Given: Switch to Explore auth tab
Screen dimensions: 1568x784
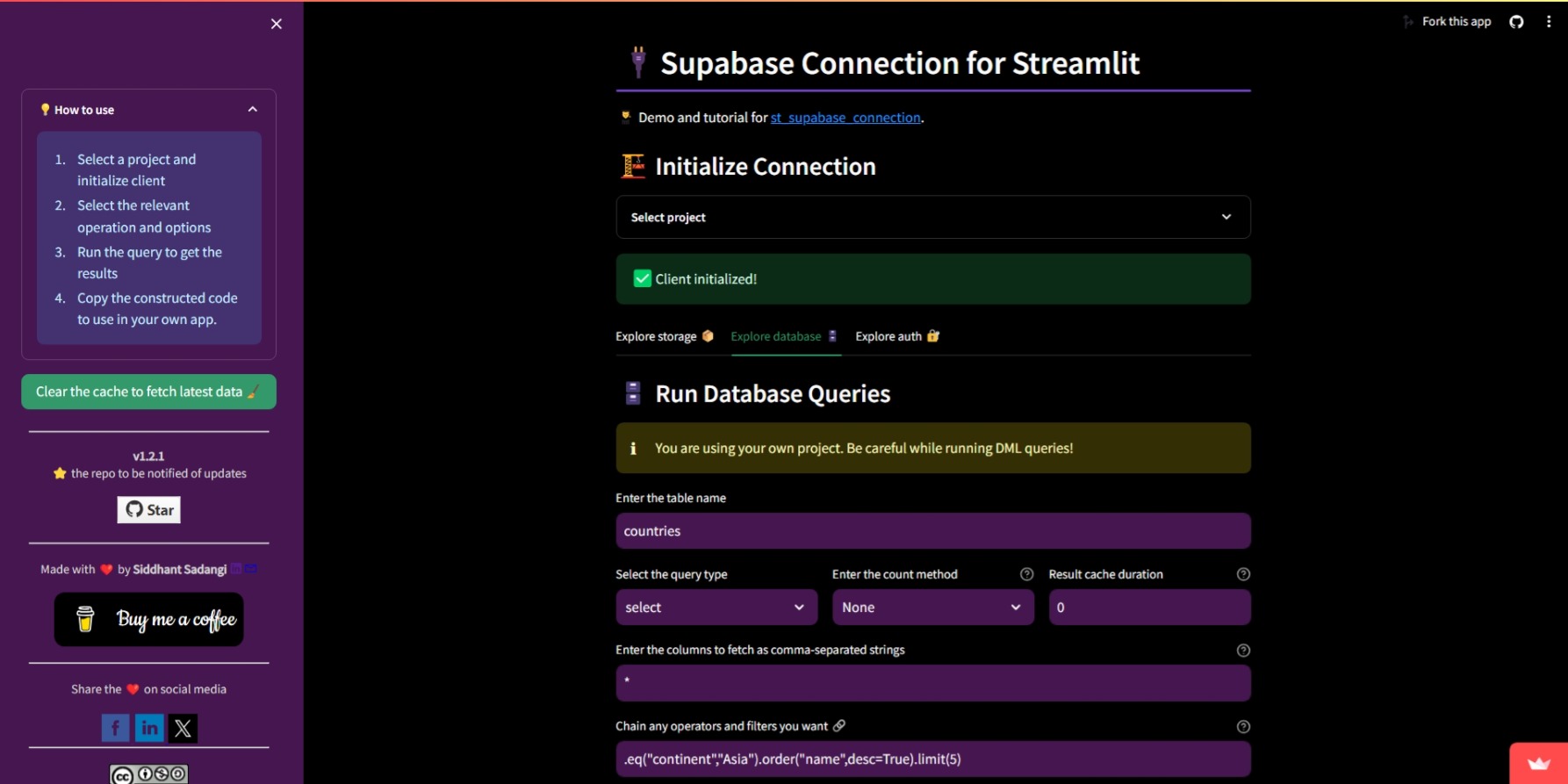Looking at the screenshot, I should pos(897,336).
